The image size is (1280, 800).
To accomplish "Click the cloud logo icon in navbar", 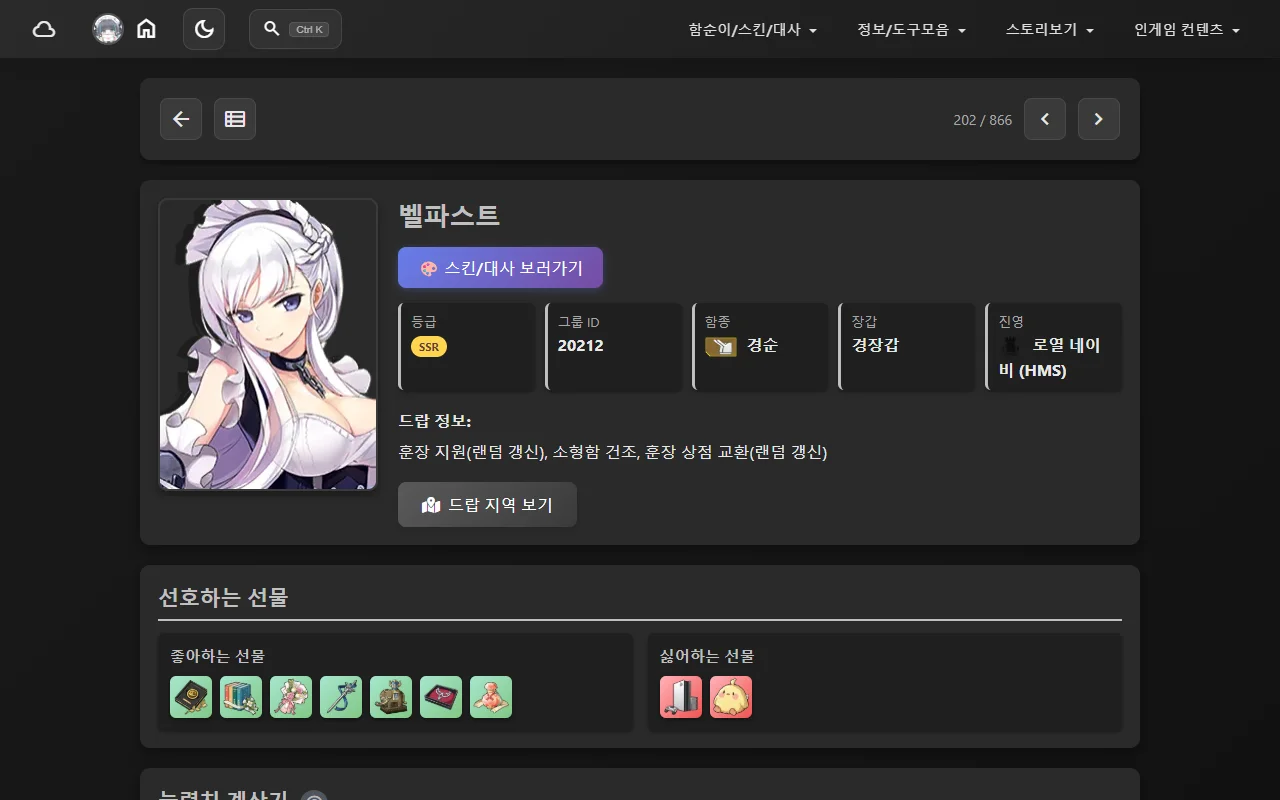I will point(44,29).
